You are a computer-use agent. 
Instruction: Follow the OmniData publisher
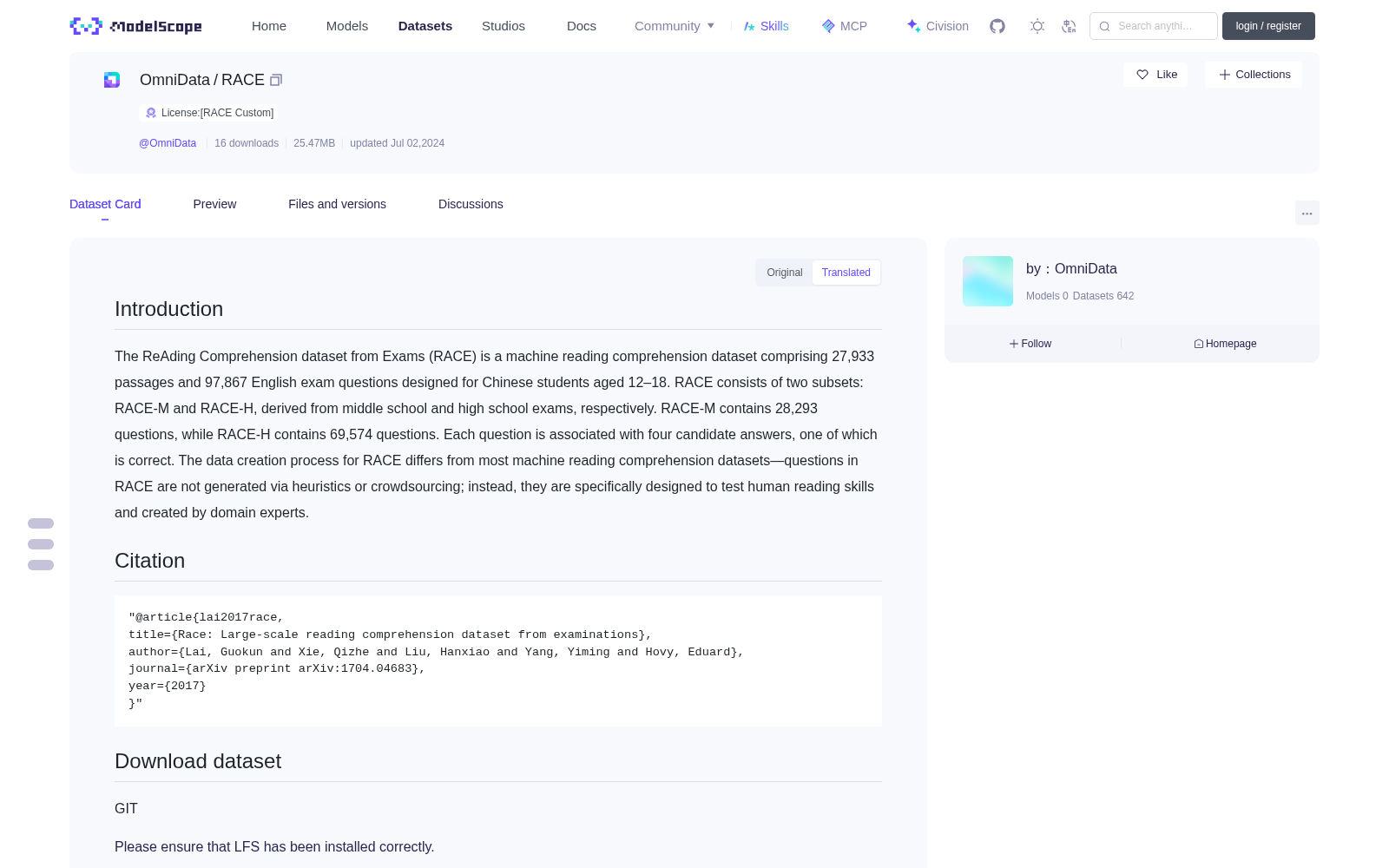(x=1030, y=344)
